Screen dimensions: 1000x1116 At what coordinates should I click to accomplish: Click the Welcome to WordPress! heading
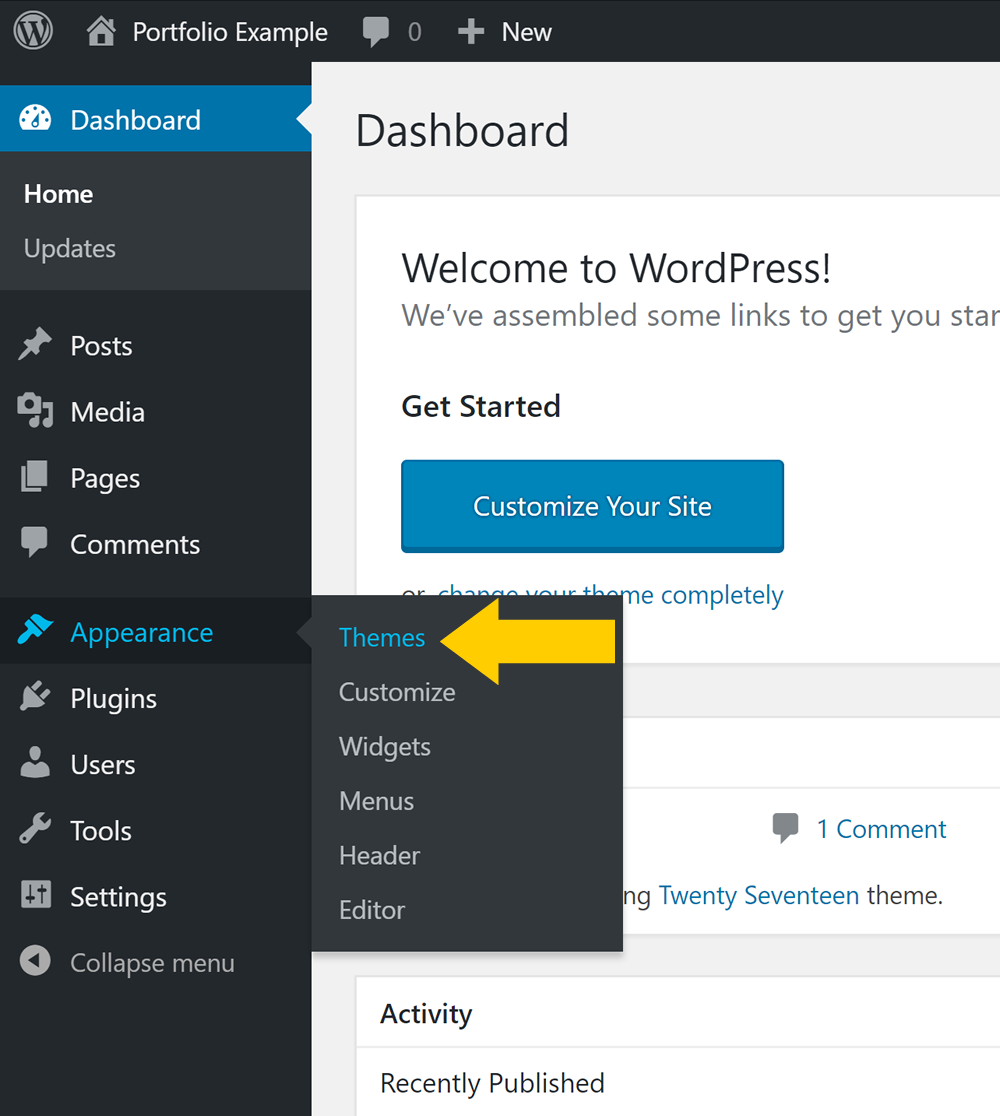tap(616, 269)
